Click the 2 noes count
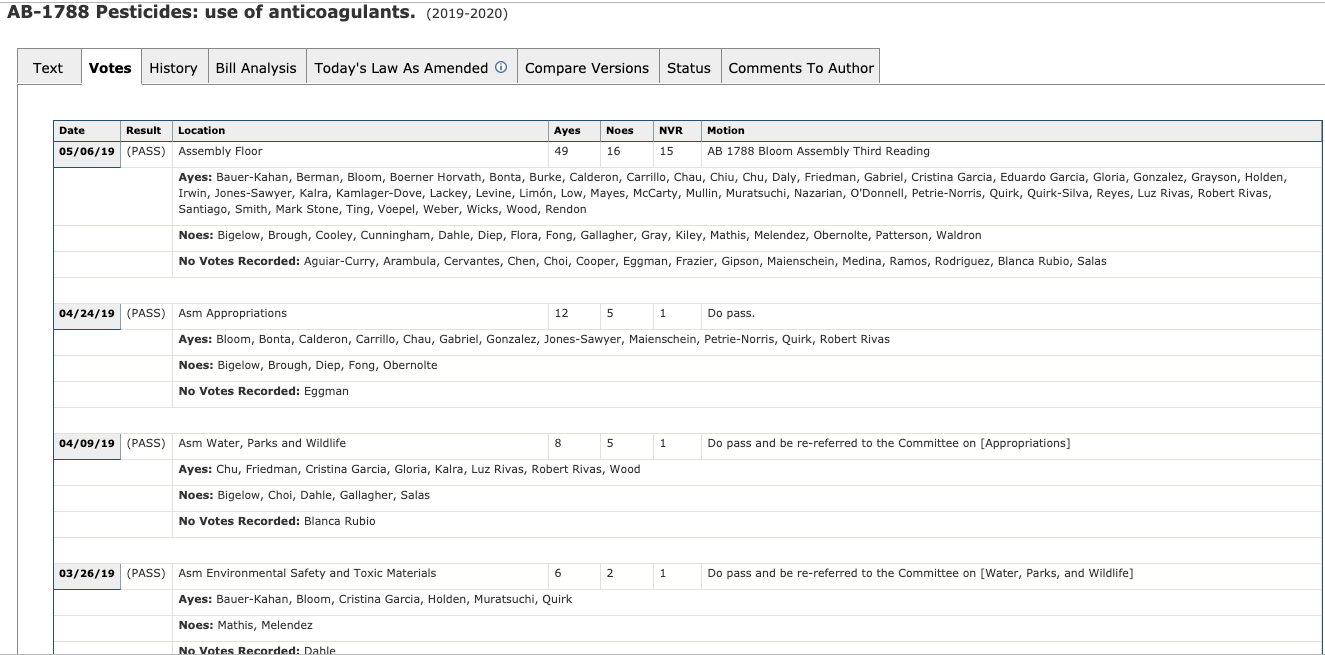The height and width of the screenshot is (655, 1325). [x=610, y=574]
